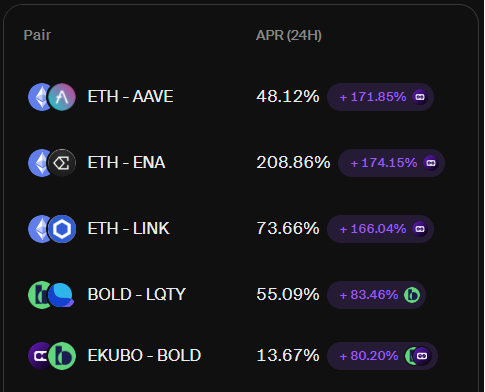Open the ETH - AAVE pair
The image size is (485, 392).
pos(130,97)
